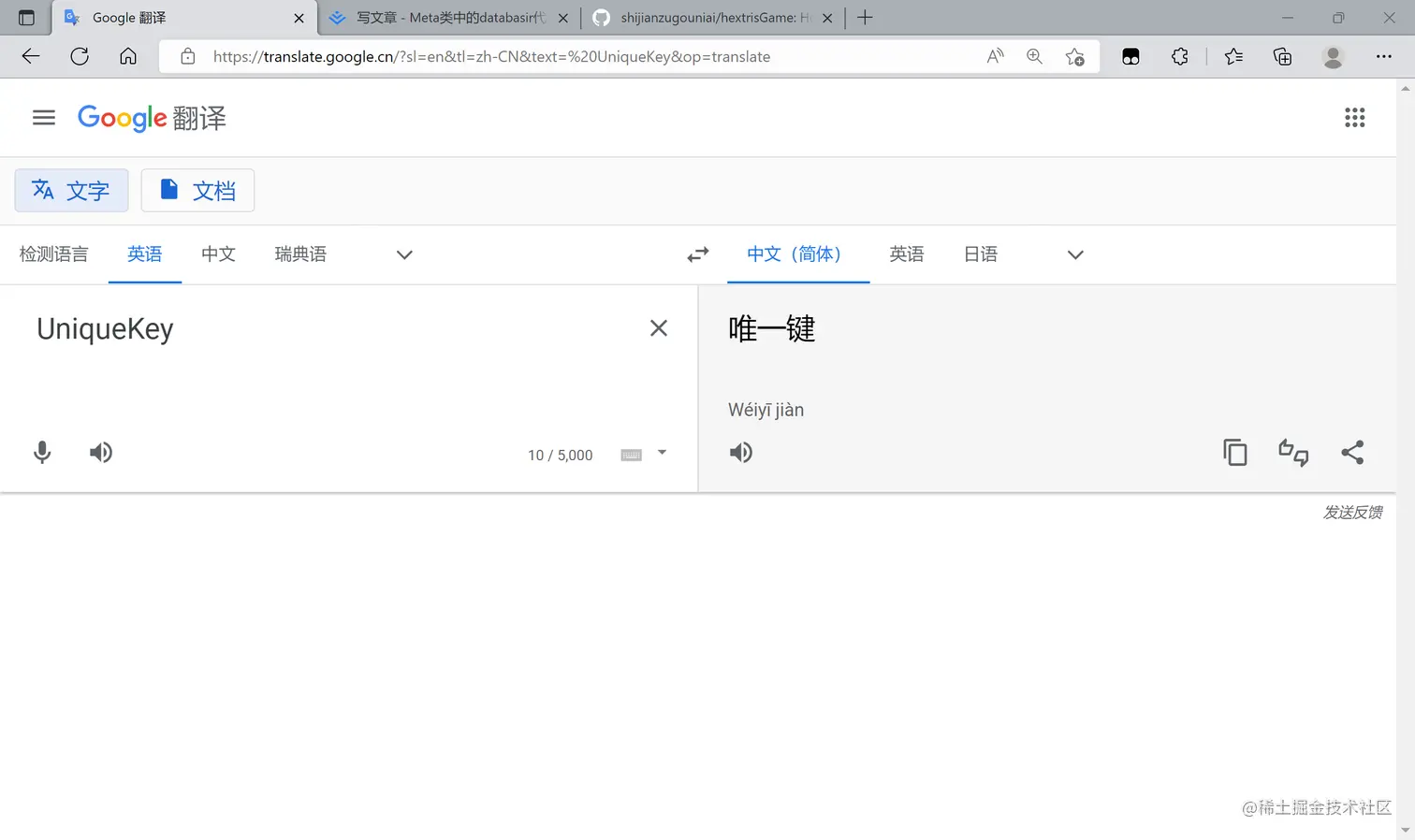Share the translation
The image size is (1415, 840).
(x=1352, y=453)
